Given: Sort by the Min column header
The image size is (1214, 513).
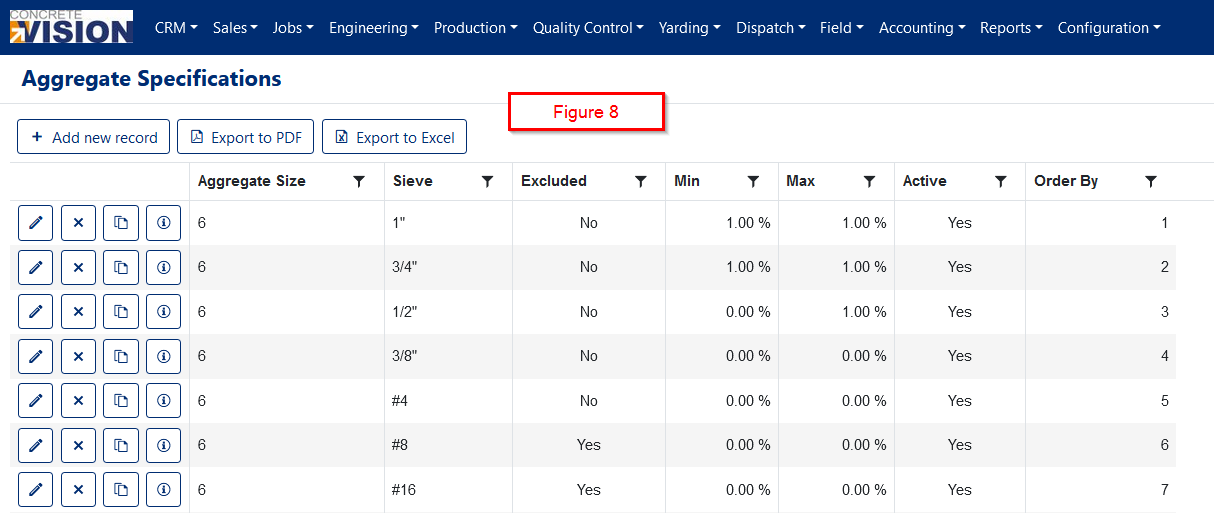Looking at the screenshot, I should pos(687,181).
